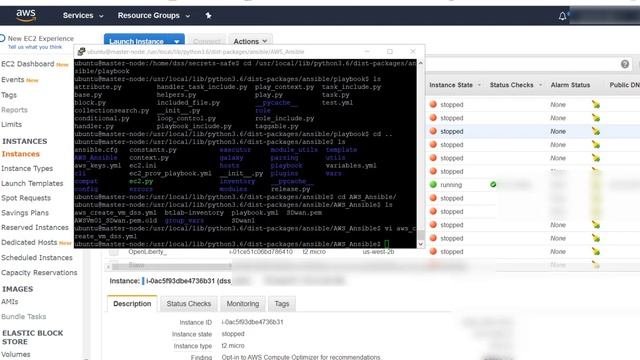Click the help question mark icon
640x360 pixels.
[624, 64]
